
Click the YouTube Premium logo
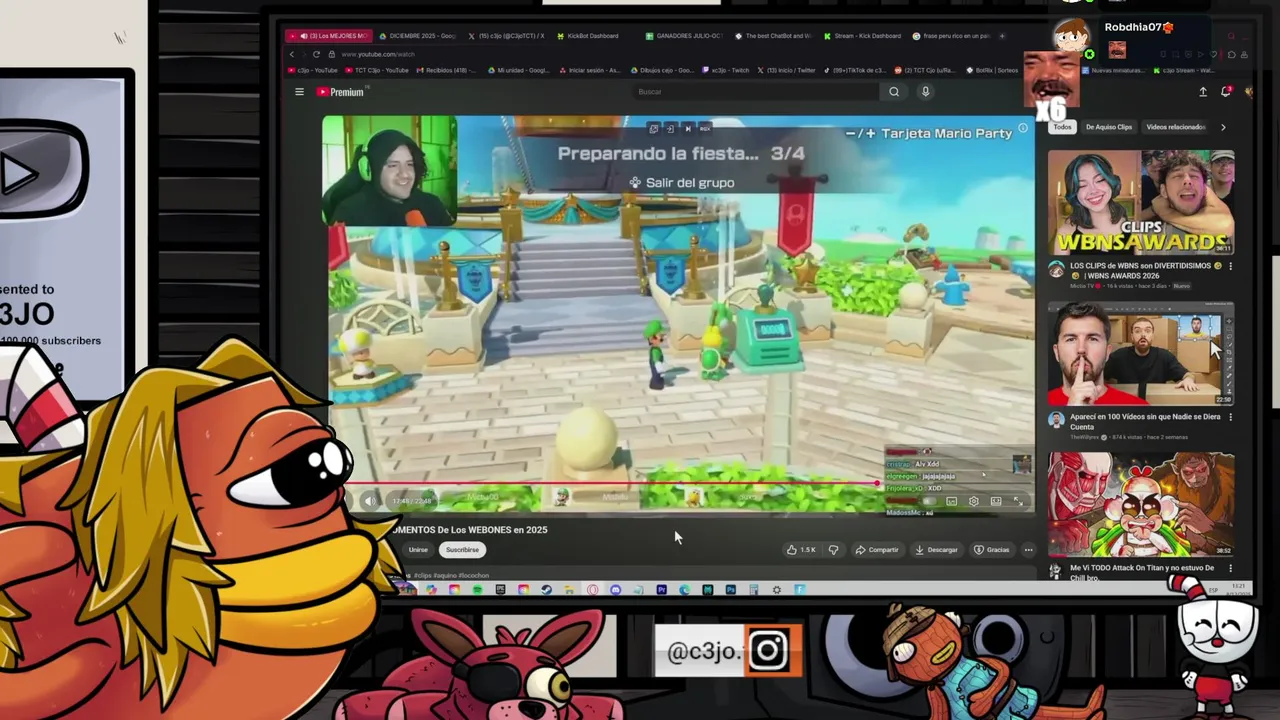pyautogui.click(x=342, y=92)
